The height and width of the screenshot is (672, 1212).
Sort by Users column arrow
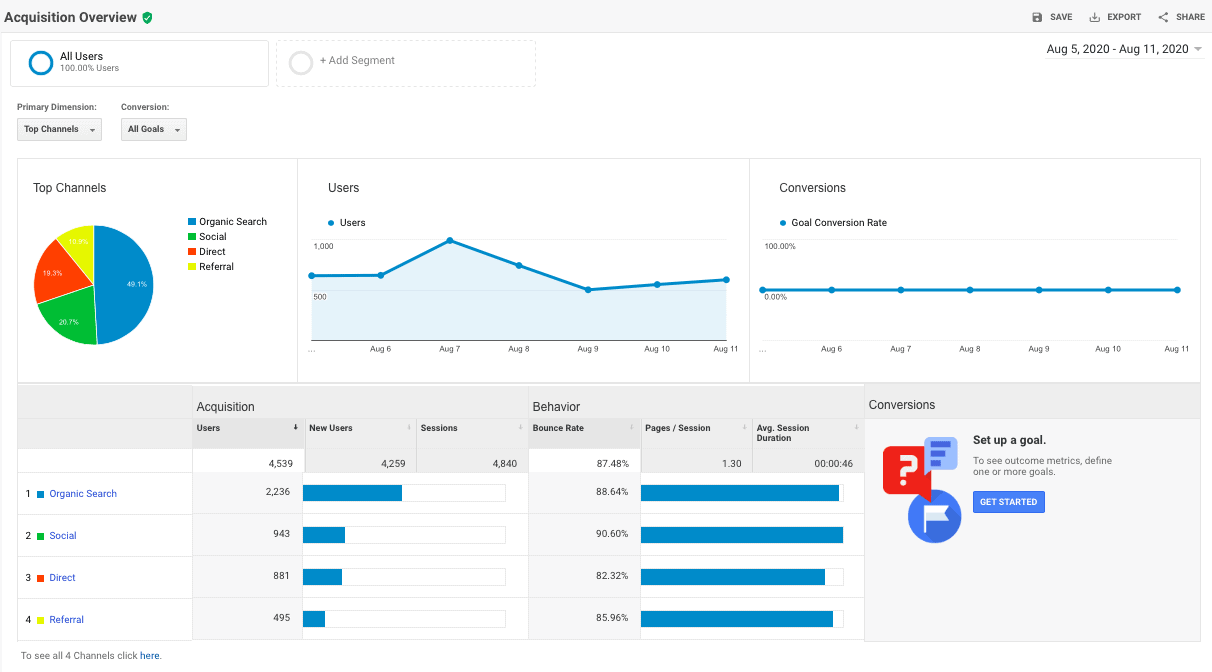[x=295, y=428]
